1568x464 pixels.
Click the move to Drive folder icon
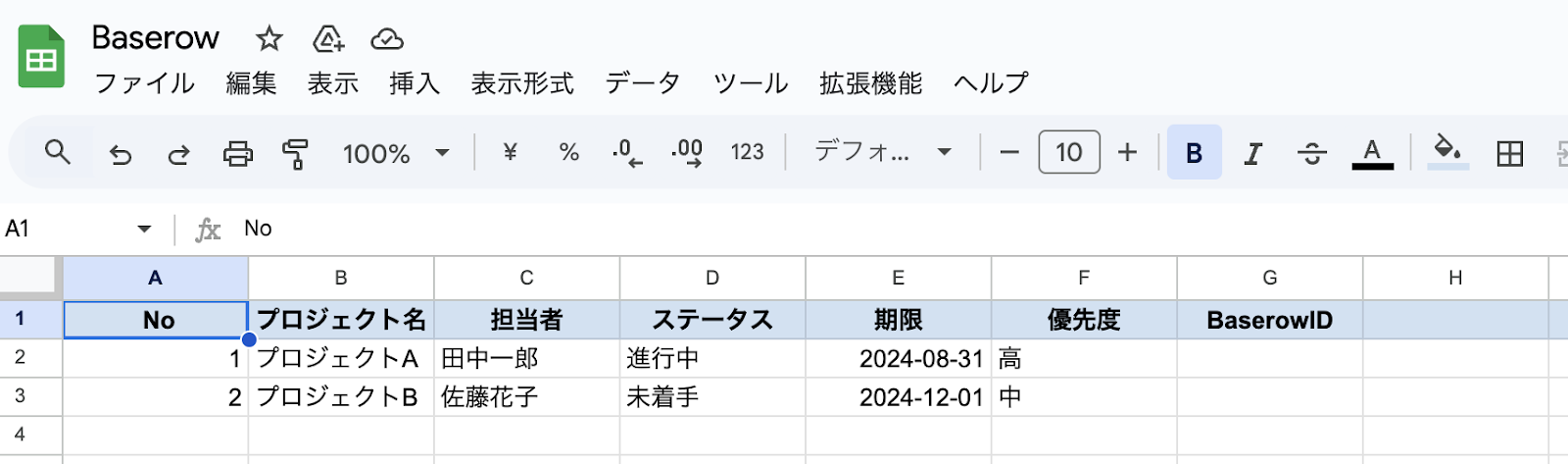pos(327,39)
